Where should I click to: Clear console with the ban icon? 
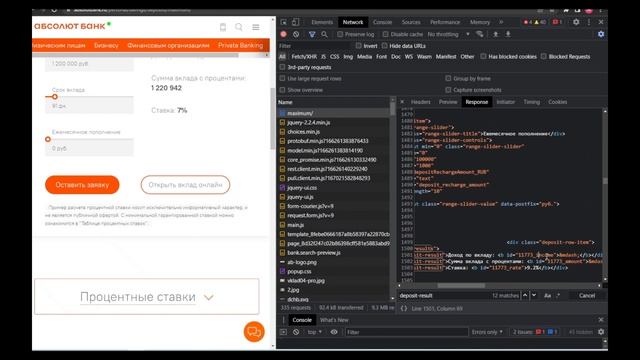[296, 332]
